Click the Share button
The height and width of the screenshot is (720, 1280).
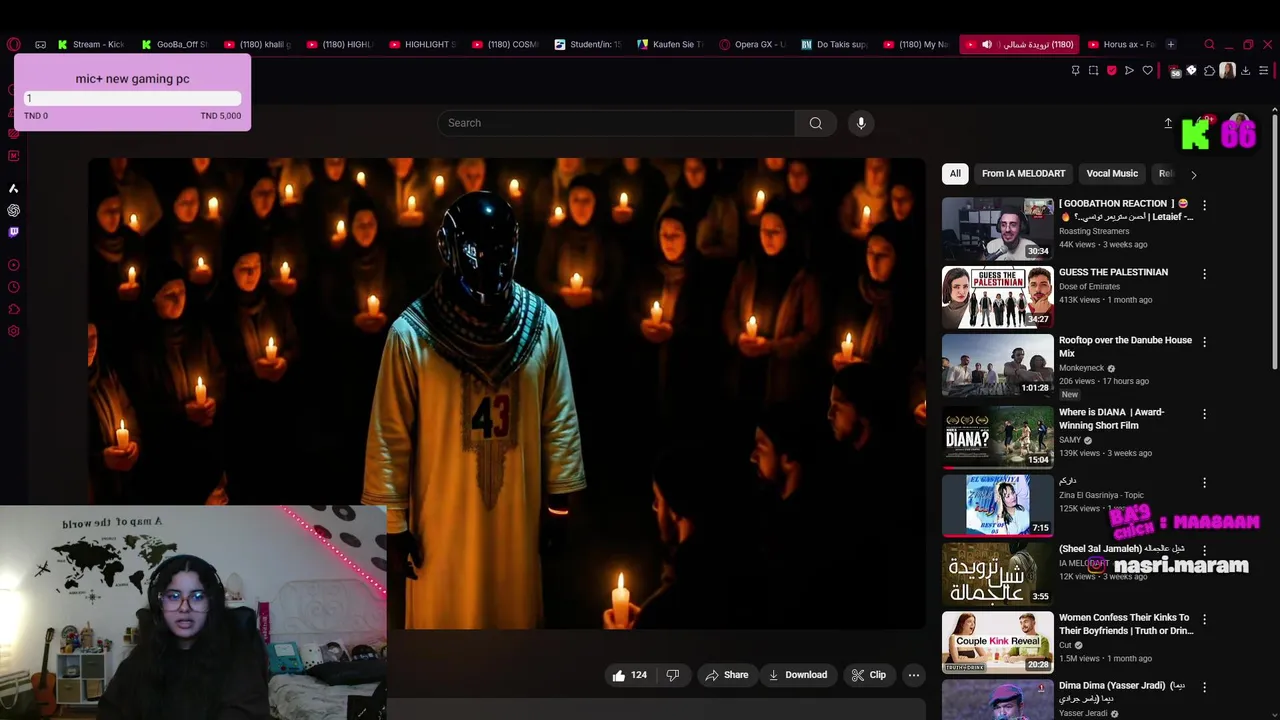726,675
